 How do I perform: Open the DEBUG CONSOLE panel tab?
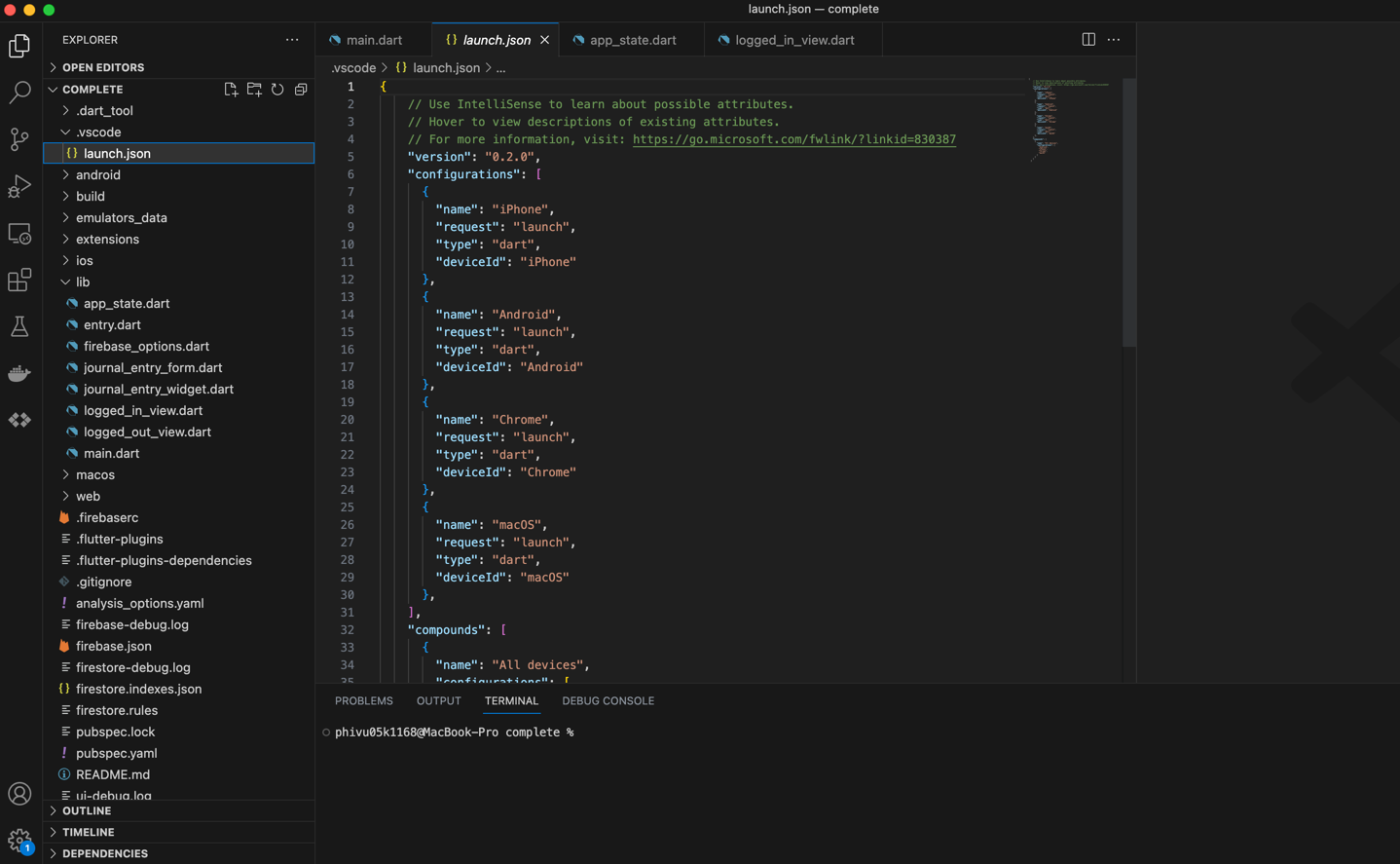click(x=608, y=700)
